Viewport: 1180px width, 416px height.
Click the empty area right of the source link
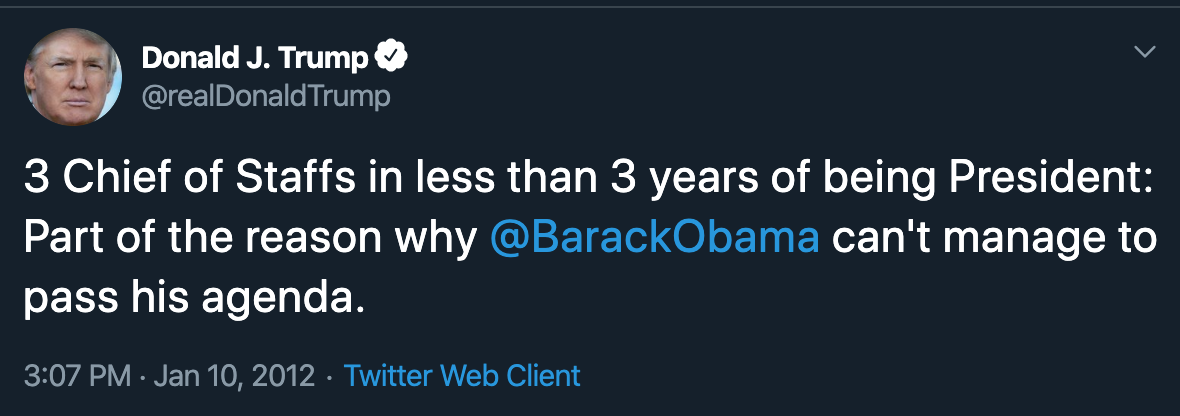point(865,375)
